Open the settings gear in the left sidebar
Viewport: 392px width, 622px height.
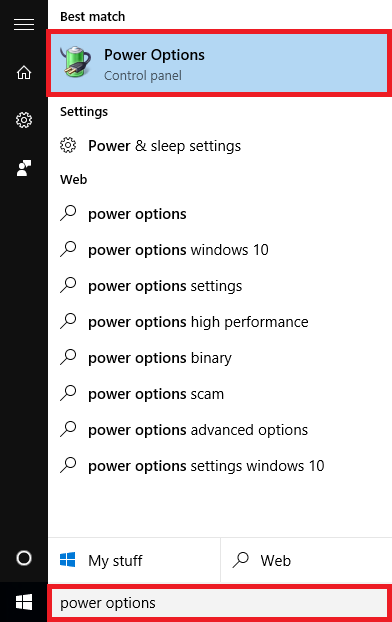(24, 120)
